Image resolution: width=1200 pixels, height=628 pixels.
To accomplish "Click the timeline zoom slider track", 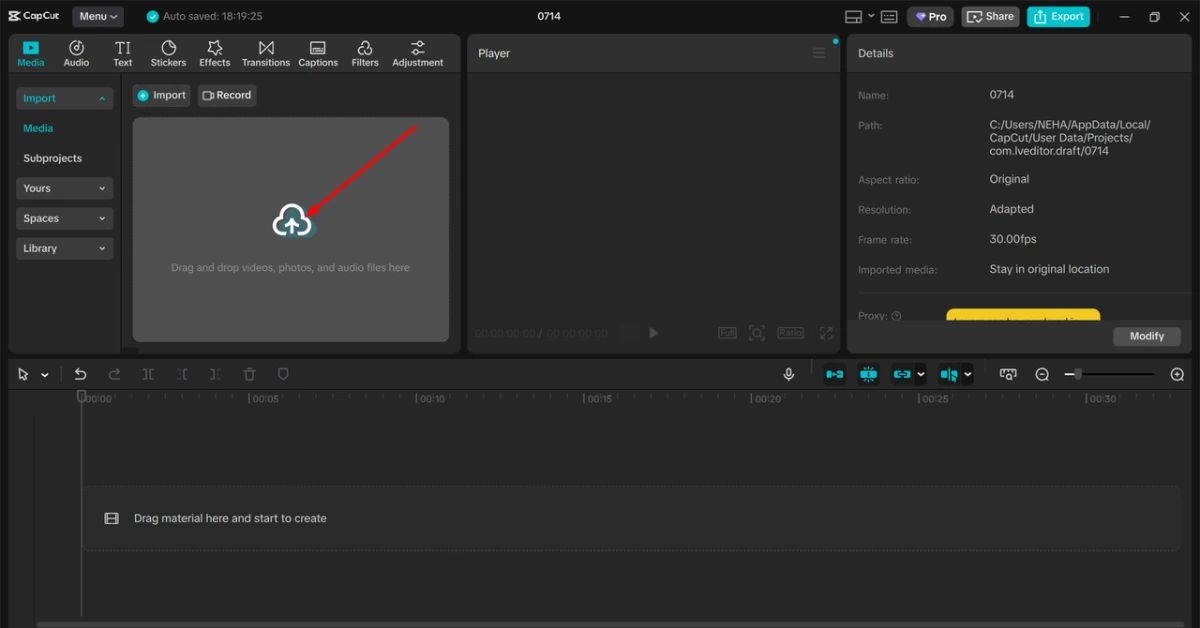I will [x=1115, y=374].
